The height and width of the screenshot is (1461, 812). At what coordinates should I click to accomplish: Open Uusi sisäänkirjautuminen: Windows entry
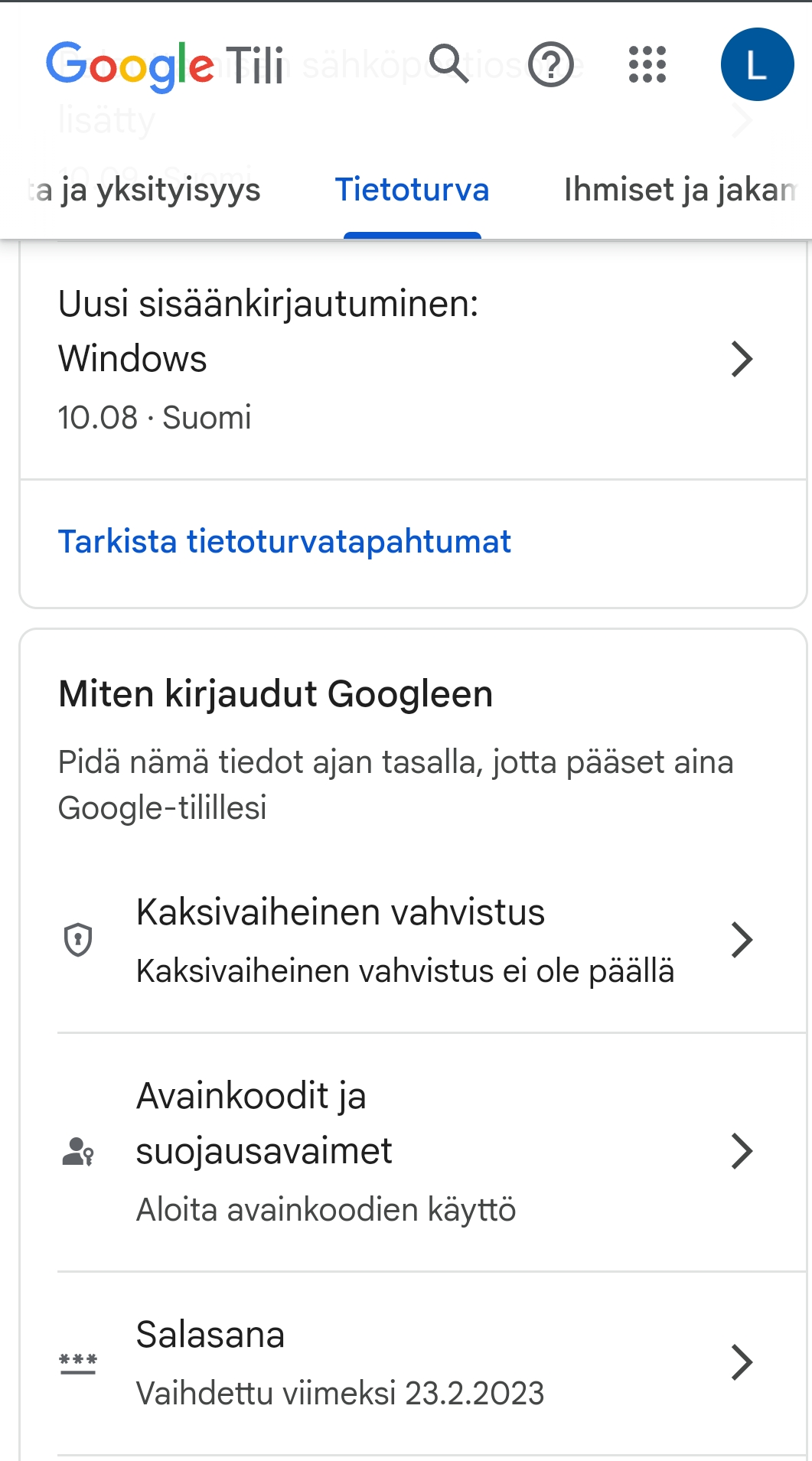(x=268, y=331)
